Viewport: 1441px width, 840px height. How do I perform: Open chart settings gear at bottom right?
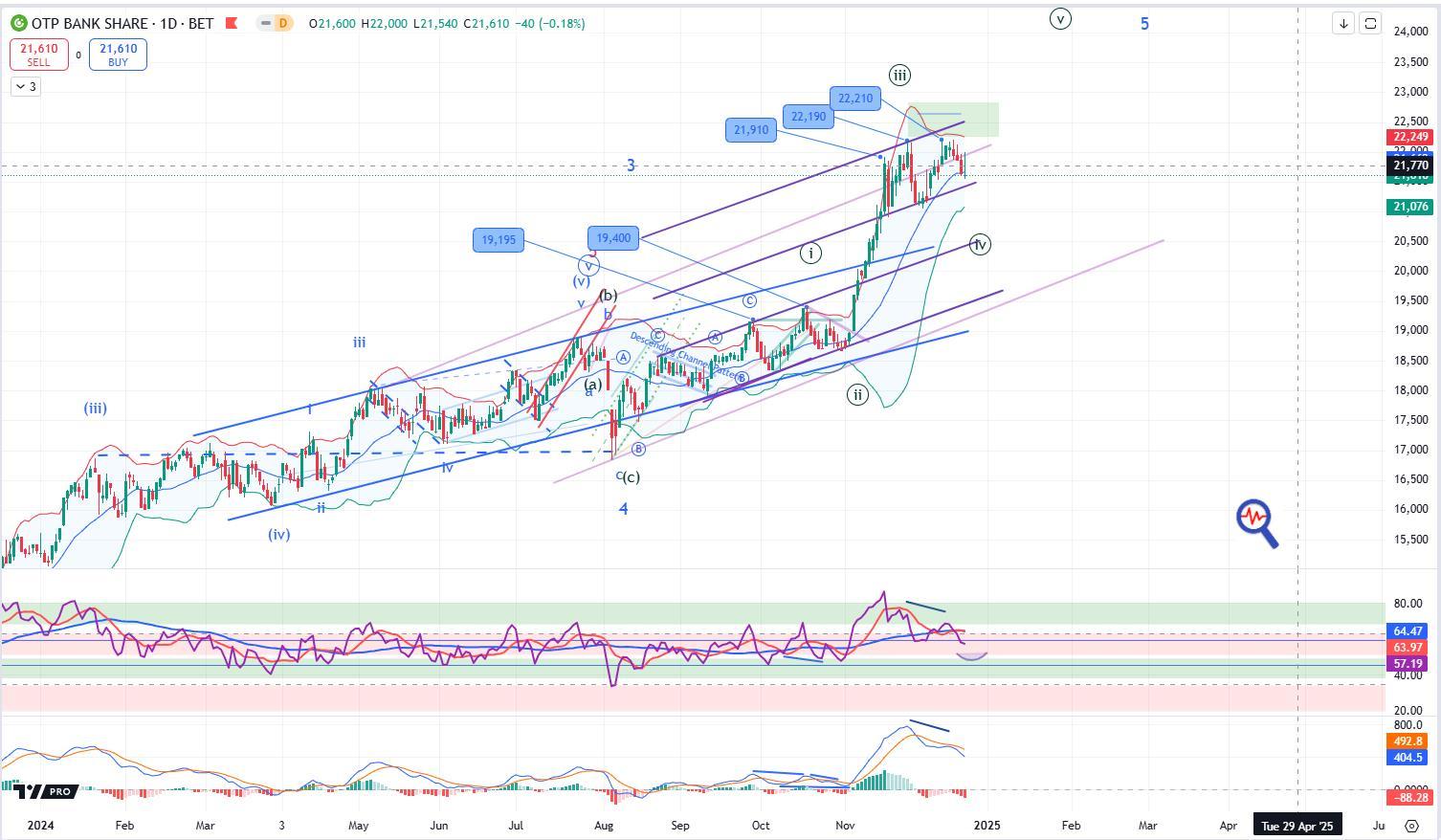pos(1411,825)
